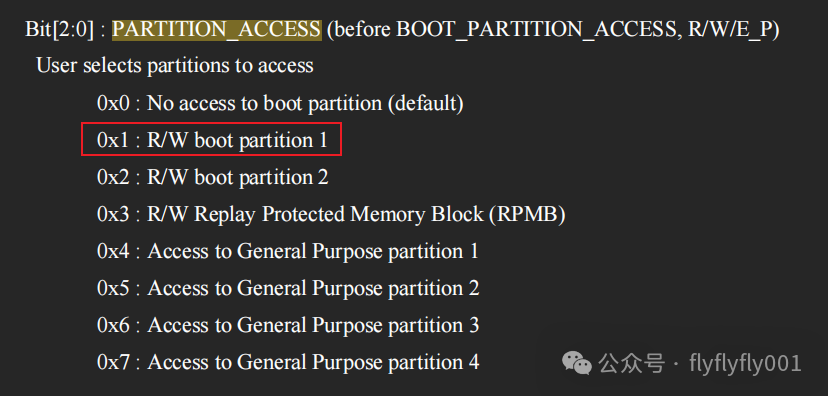828x396 pixels.
Task: Click the 0x0 No access to boot partition line
Action: (x=280, y=103)
